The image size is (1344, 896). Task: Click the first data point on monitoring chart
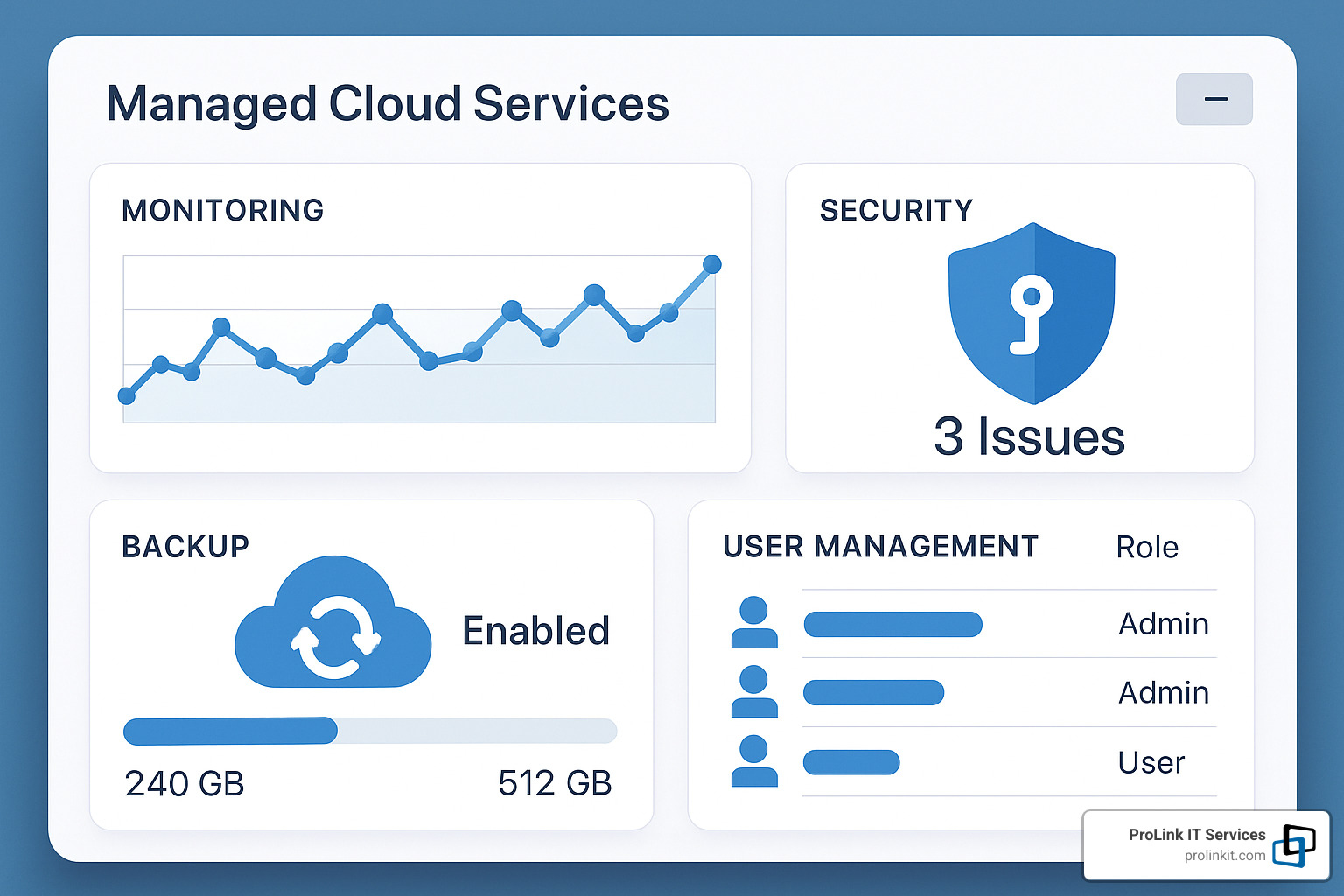[127, 396]
